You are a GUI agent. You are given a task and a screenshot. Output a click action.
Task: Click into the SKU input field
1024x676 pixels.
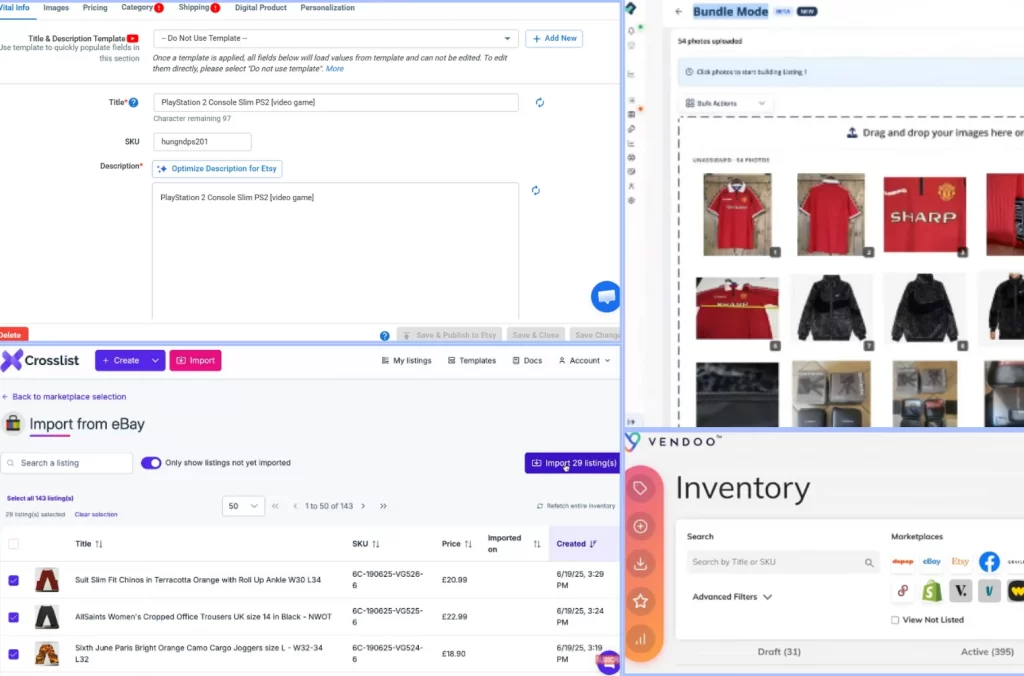tap(202, 142)
